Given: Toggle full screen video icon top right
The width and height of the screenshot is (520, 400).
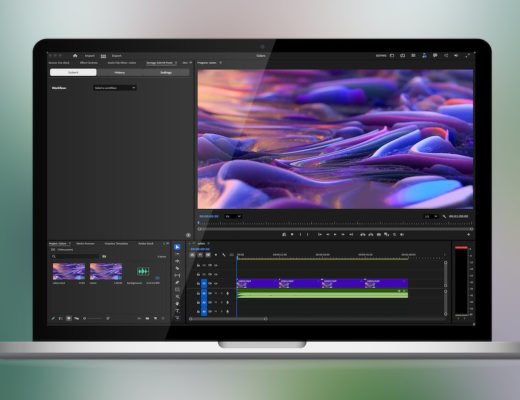Looking at the screenshot, I should (x=467, y=56).
